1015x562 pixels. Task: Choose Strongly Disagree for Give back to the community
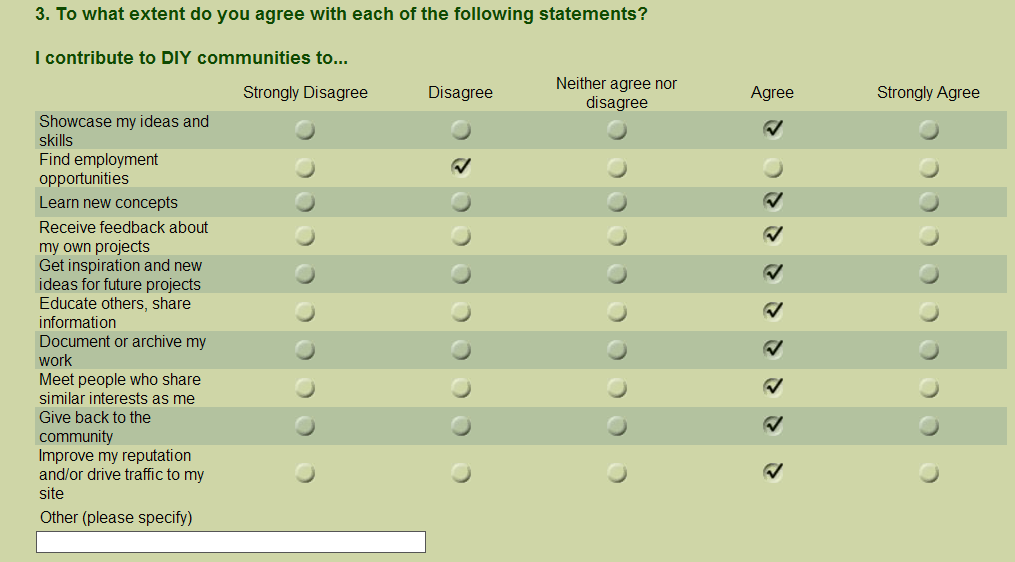pos(305,426)
